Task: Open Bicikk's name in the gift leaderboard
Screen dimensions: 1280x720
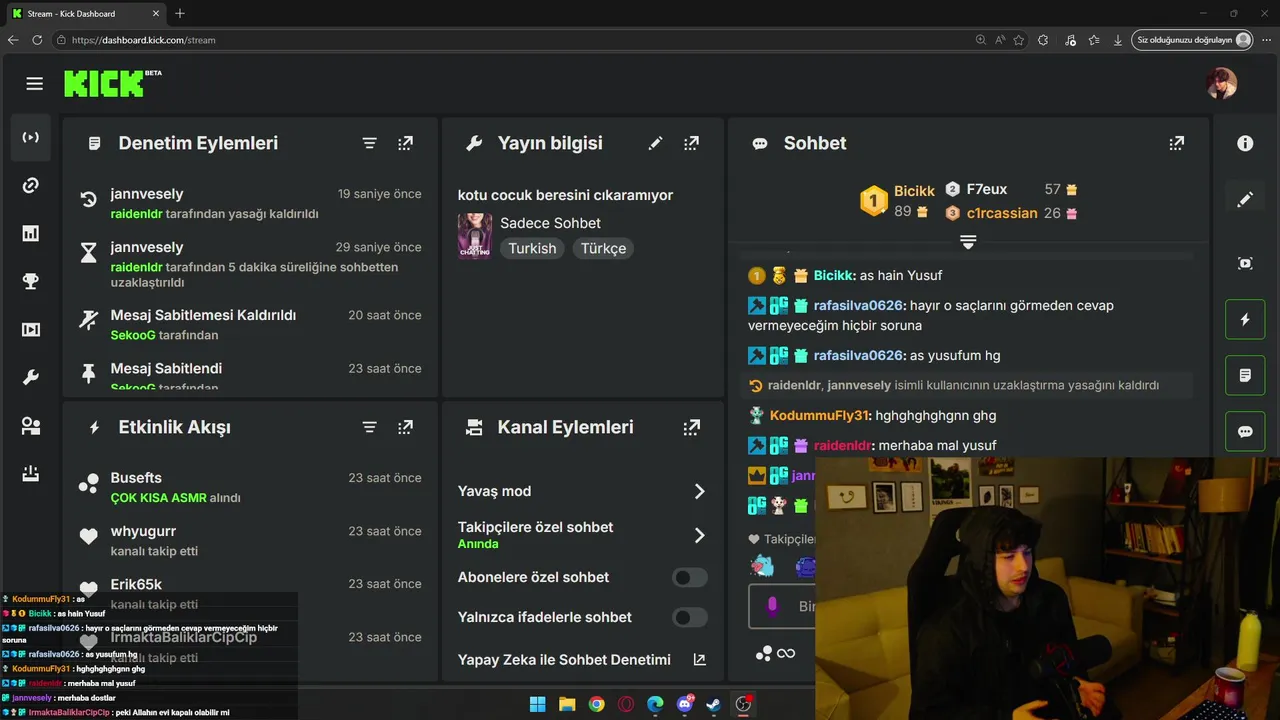Action: (914, 191)
